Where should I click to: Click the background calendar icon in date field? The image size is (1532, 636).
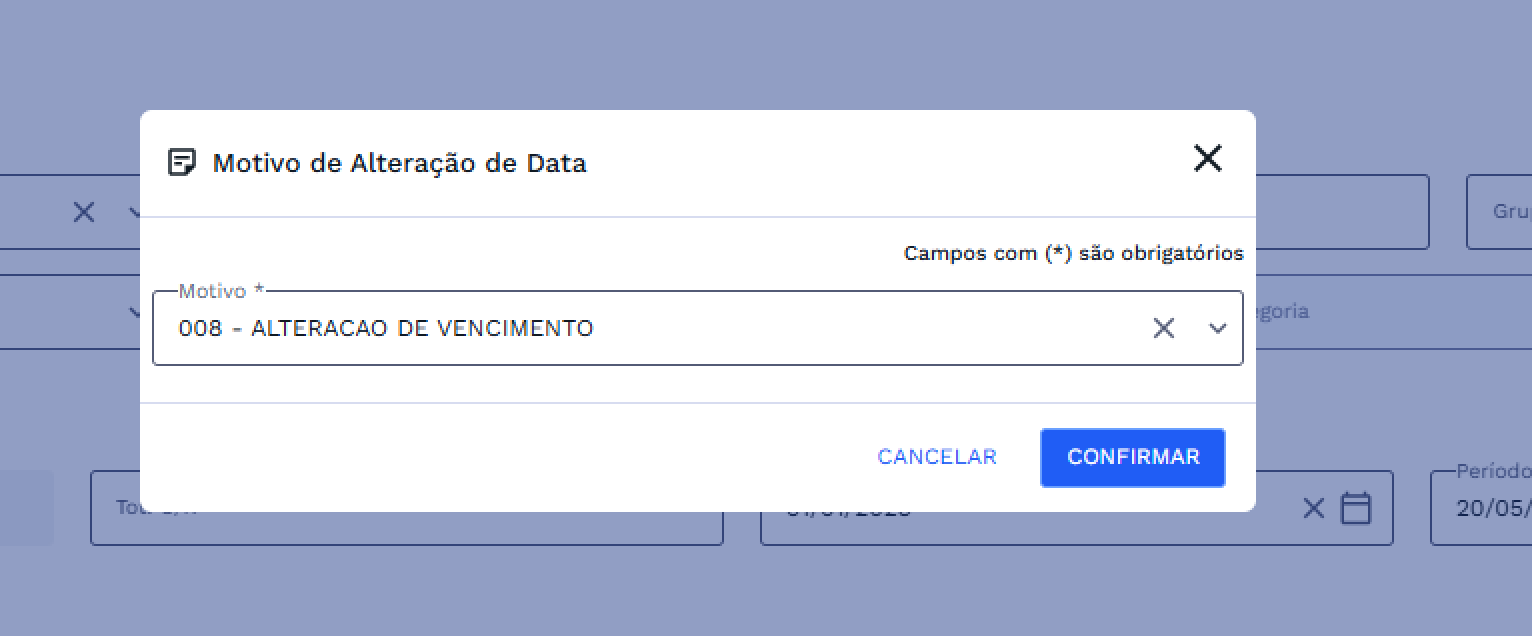pyautogui.click(x=1355, y=508)
